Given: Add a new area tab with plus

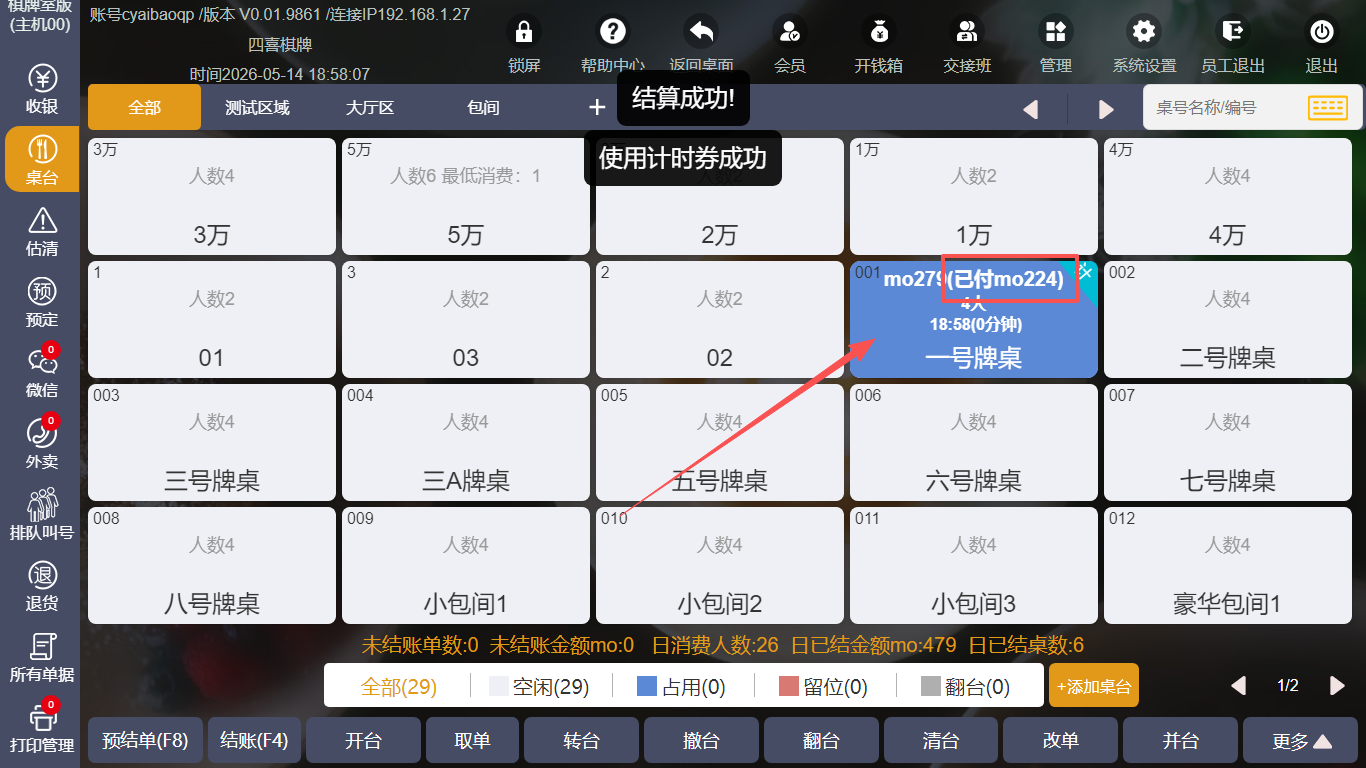Looking at the screenshot, I should click(x=597, y=107).
